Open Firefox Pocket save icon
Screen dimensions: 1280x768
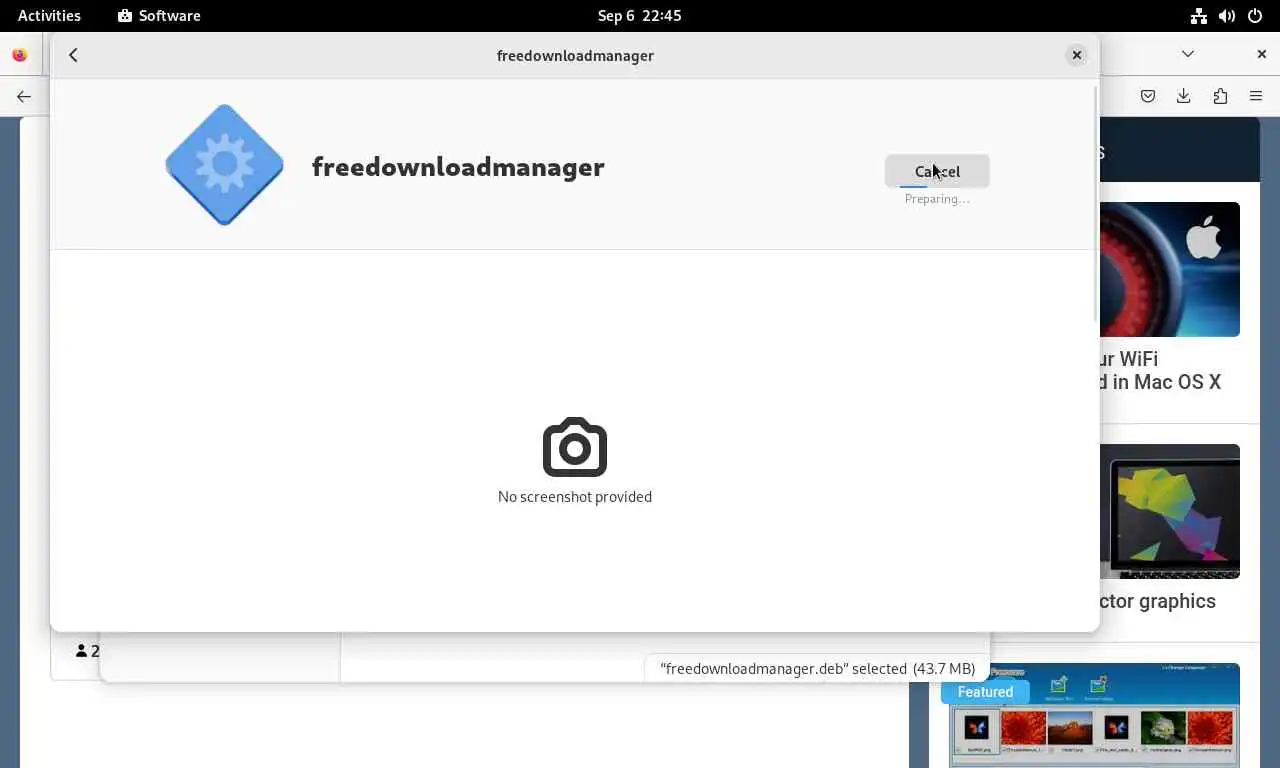point(1148,96)
